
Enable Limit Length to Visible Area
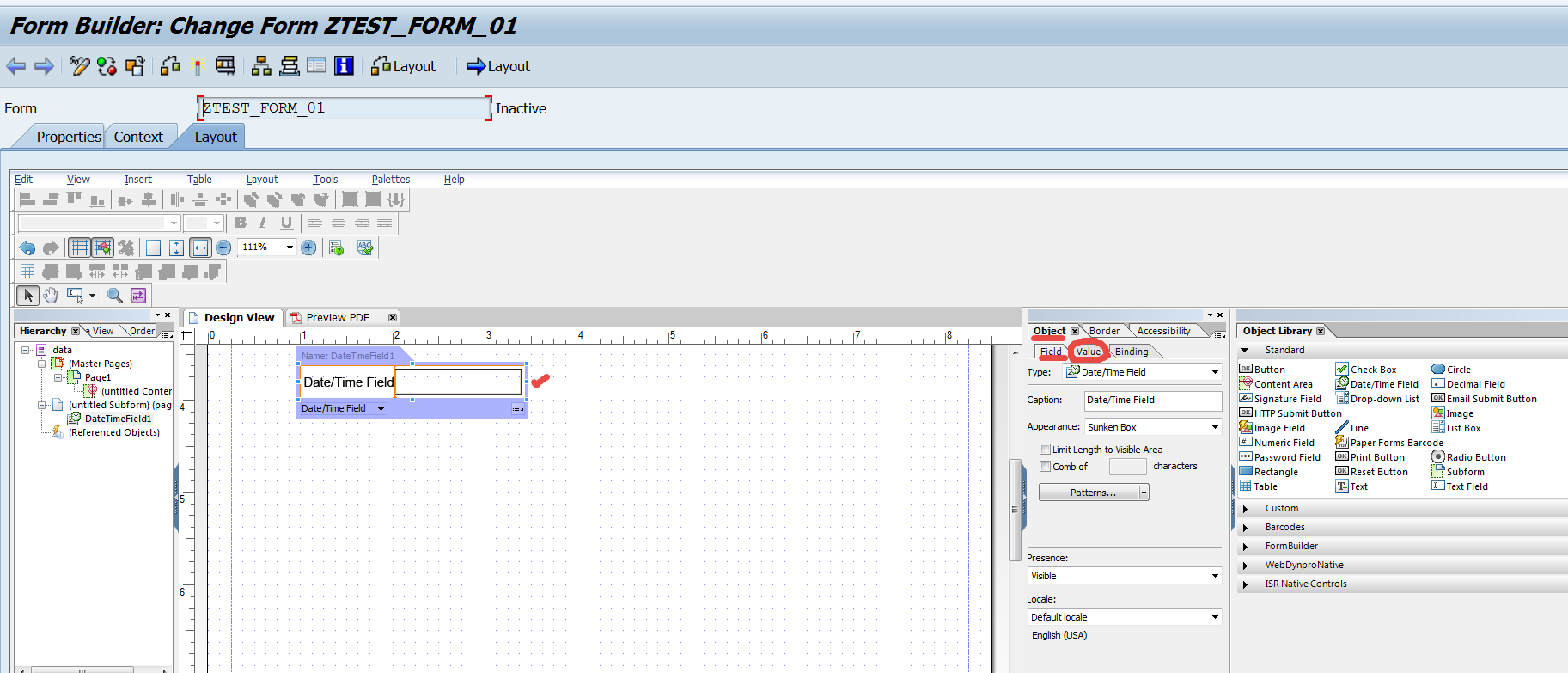click(x=1045, y=450)
